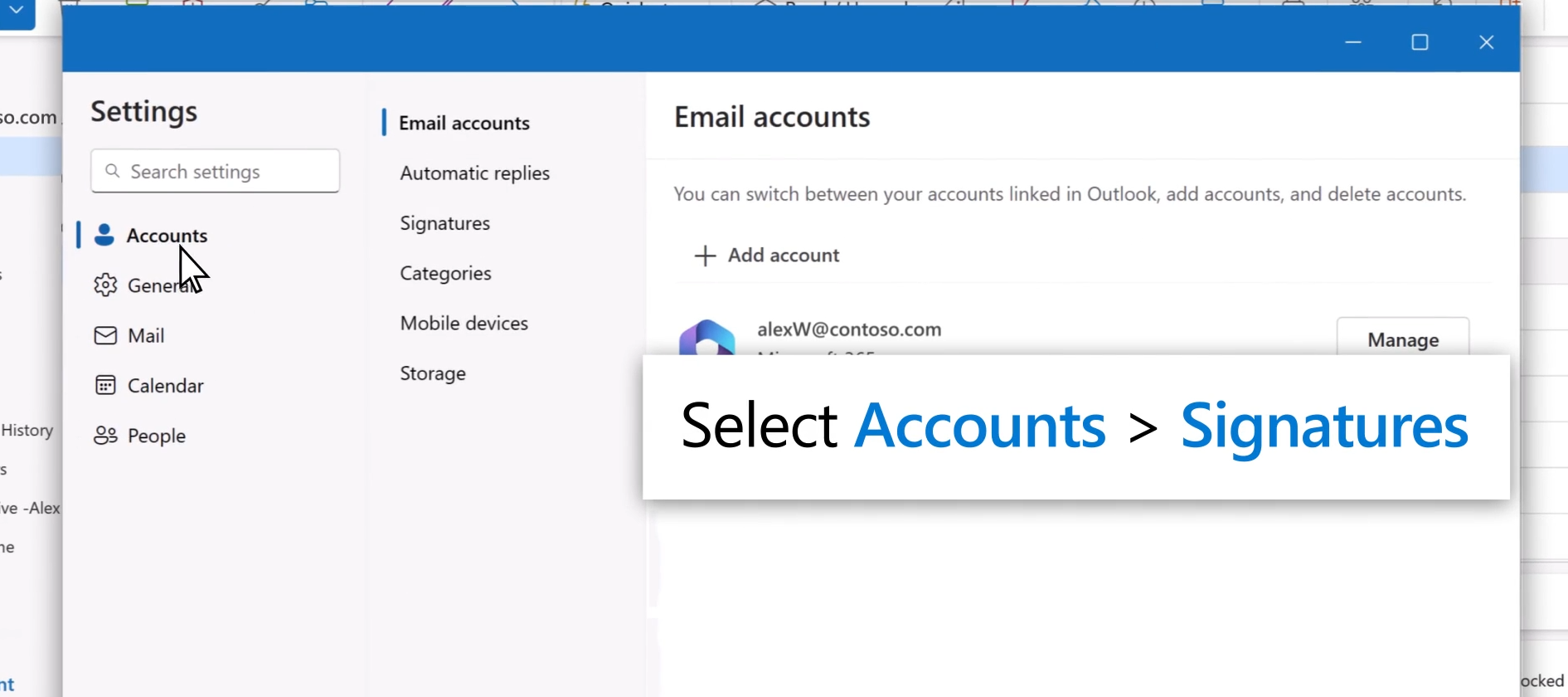
Task: Click the magnifier icon in search box
Action: 113,171
